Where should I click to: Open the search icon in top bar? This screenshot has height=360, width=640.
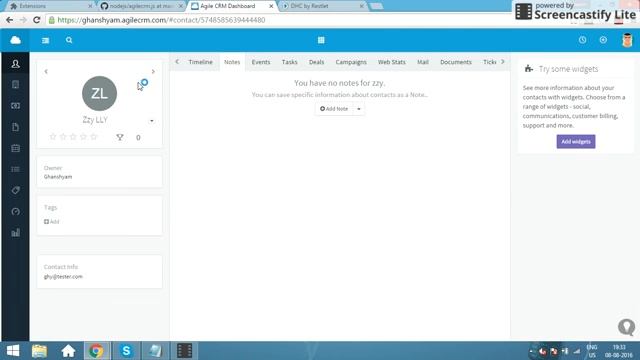[69, 40]
